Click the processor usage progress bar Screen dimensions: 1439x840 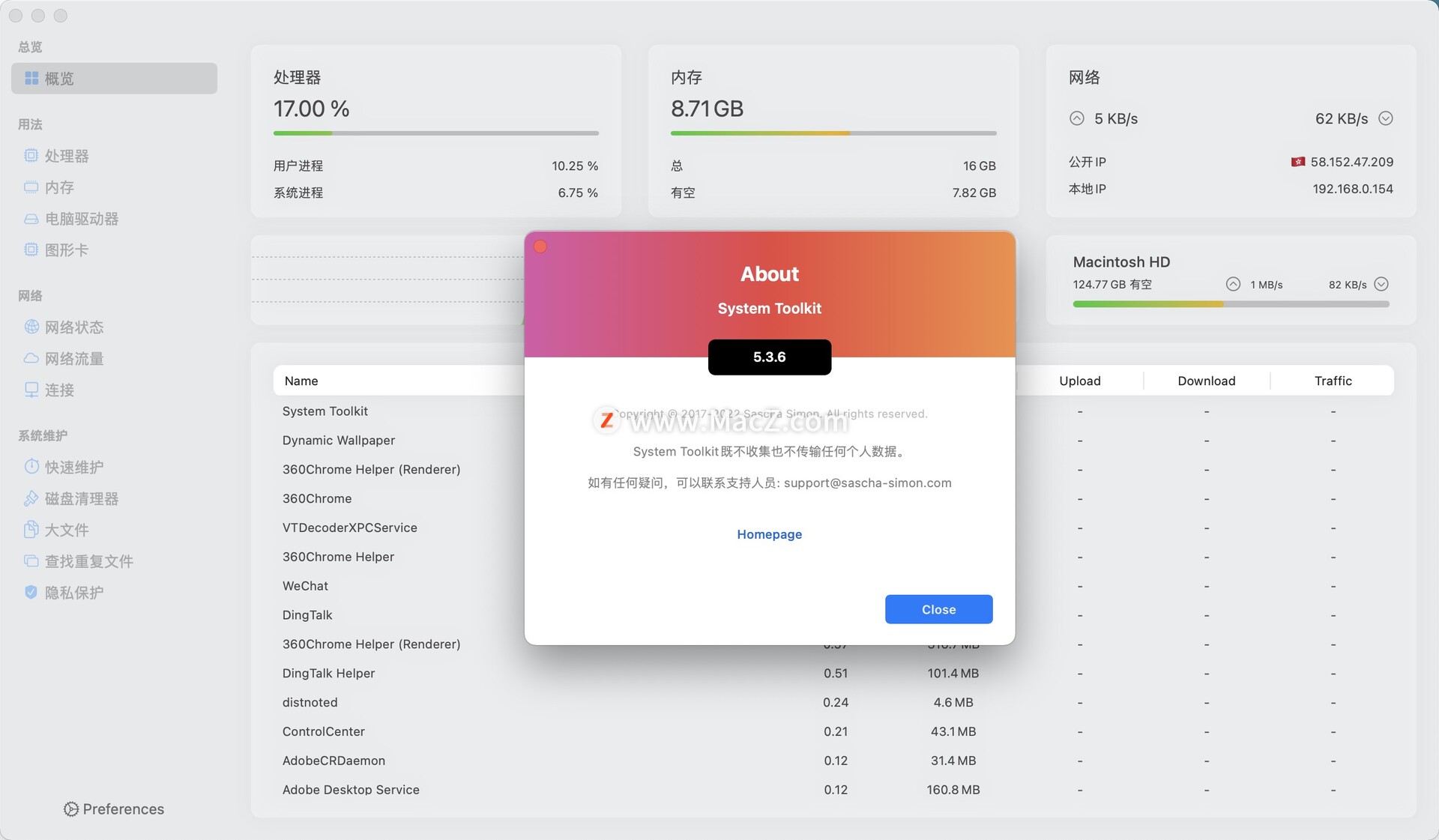tap(436, 133)
